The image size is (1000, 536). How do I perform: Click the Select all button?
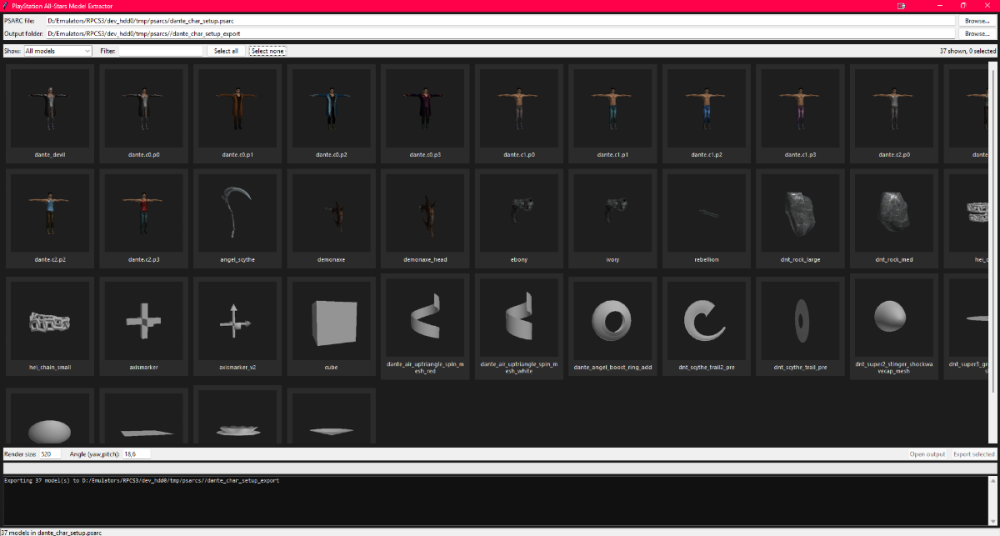tap(226, 51)
